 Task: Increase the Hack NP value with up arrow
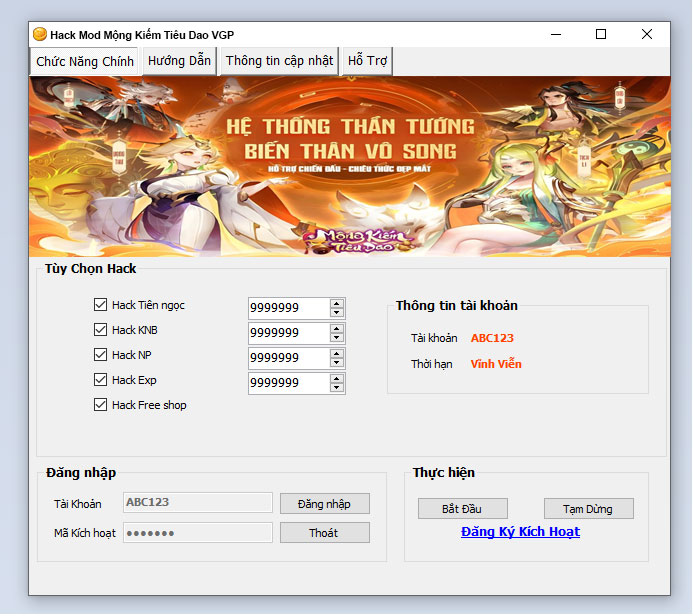337,354
